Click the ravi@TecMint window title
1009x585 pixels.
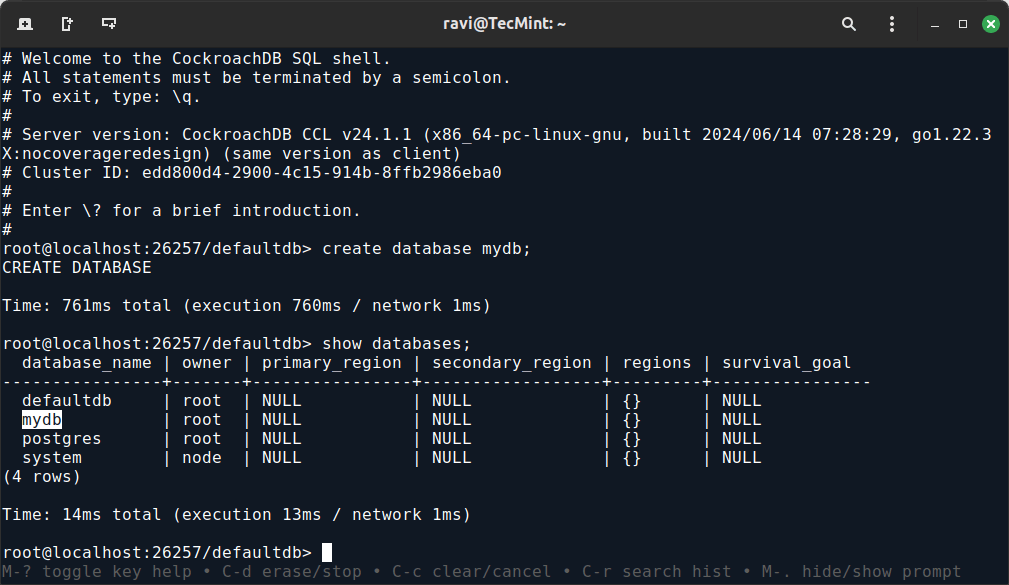[x=505, y=23]
